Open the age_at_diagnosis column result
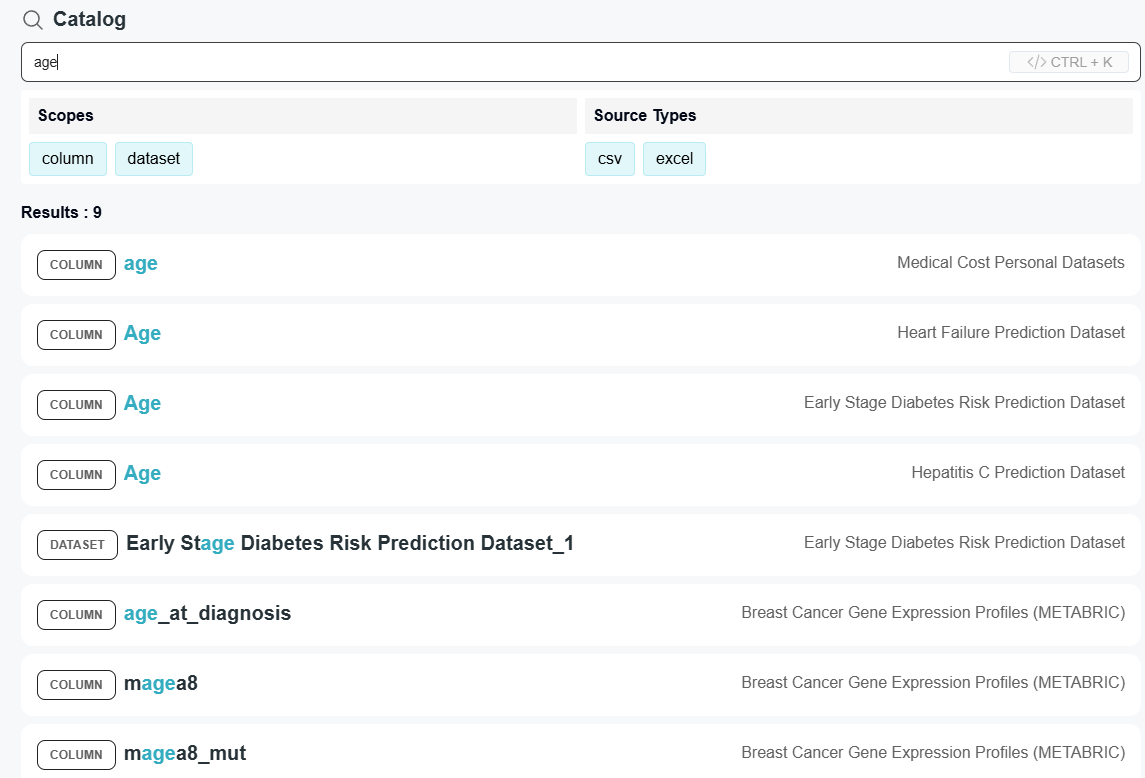Image resolution: width=1145 pixels, height=778 pixels. click(x=207, y=614)
